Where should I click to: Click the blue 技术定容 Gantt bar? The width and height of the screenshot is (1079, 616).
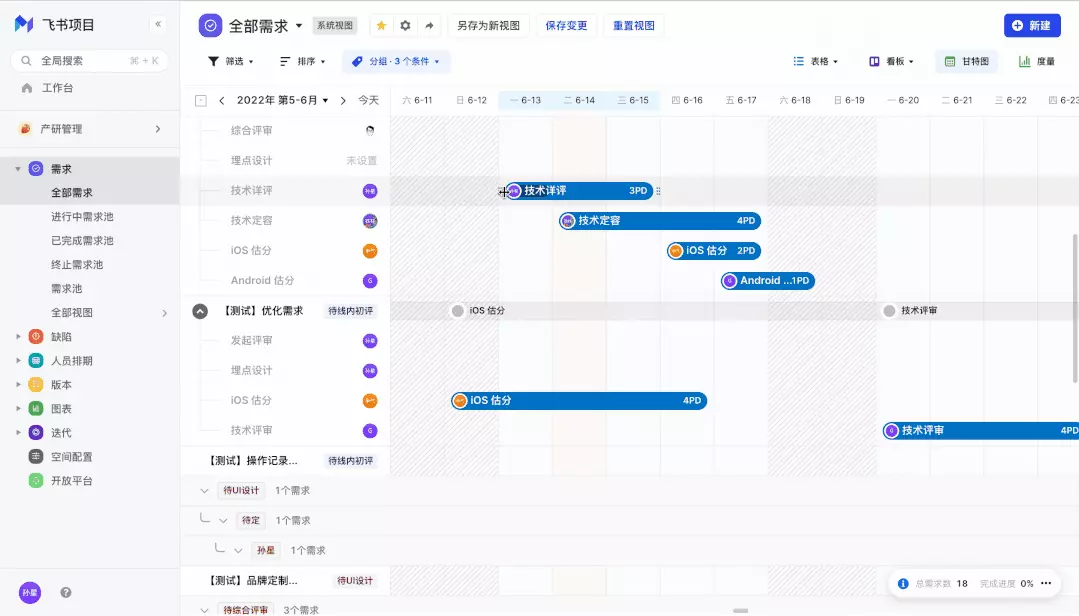click(x=660, y=221)
